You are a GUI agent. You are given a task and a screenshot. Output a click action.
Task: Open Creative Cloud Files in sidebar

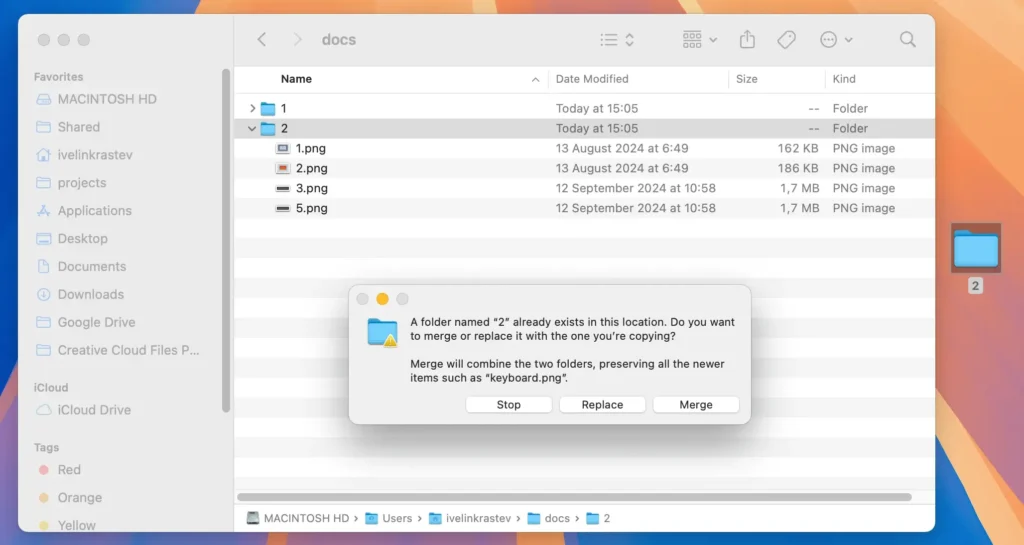point(128,350)
